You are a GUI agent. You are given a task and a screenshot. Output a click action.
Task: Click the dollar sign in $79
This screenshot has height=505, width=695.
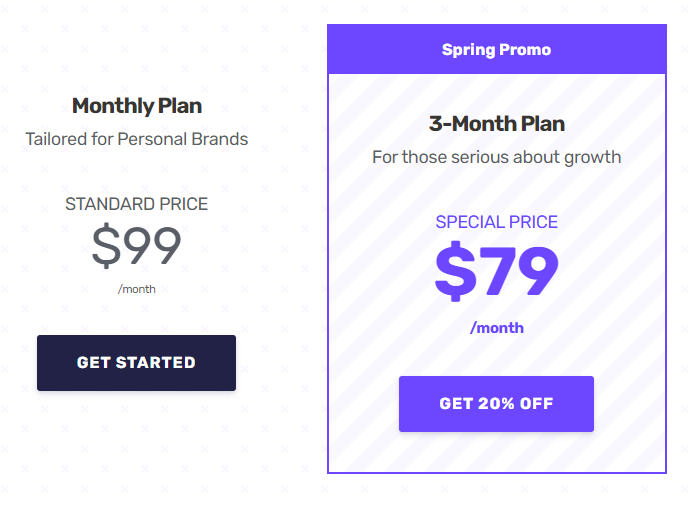pos(456,271)
